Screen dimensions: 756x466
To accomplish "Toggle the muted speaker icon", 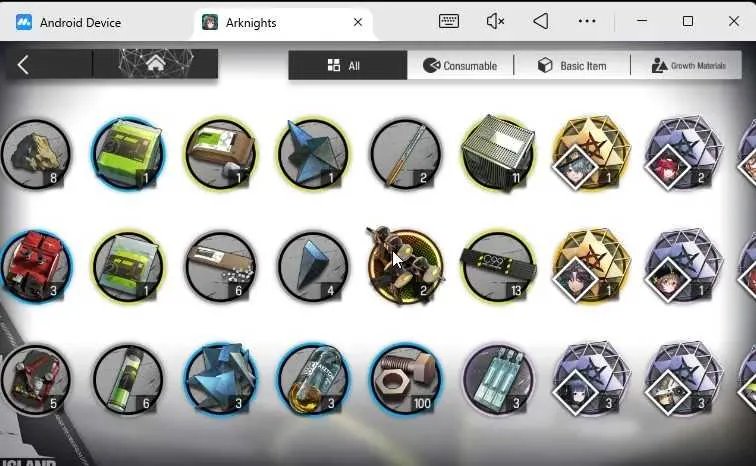I will tap(495, 21).
